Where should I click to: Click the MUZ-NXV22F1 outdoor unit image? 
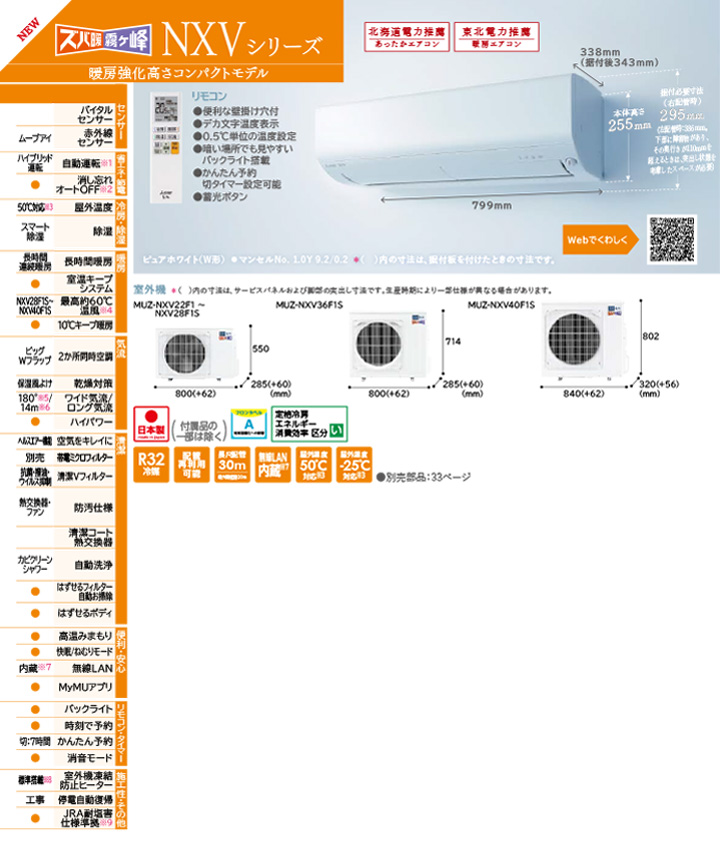pos(197,353)
